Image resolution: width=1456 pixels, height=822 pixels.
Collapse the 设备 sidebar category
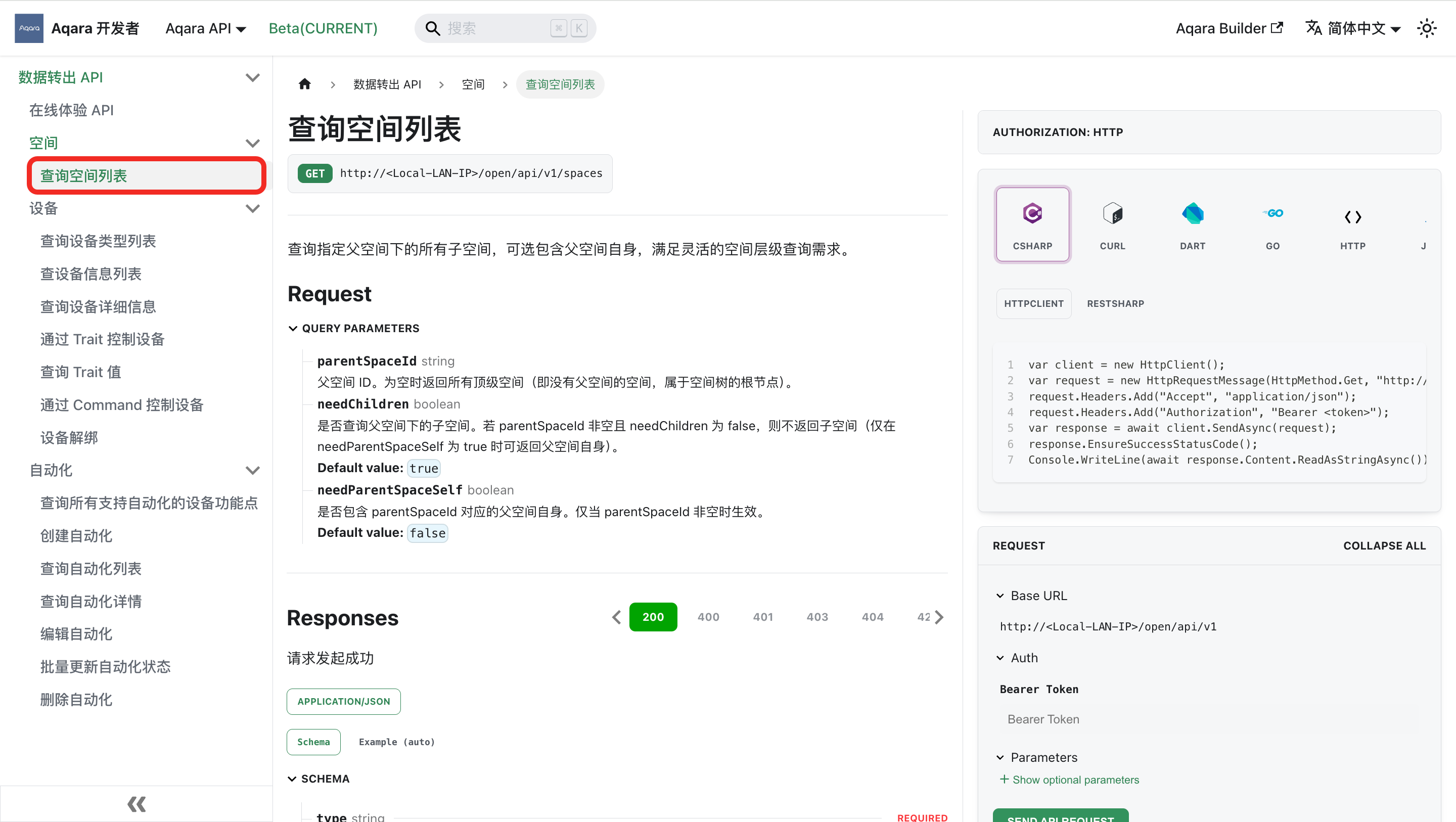253,209
